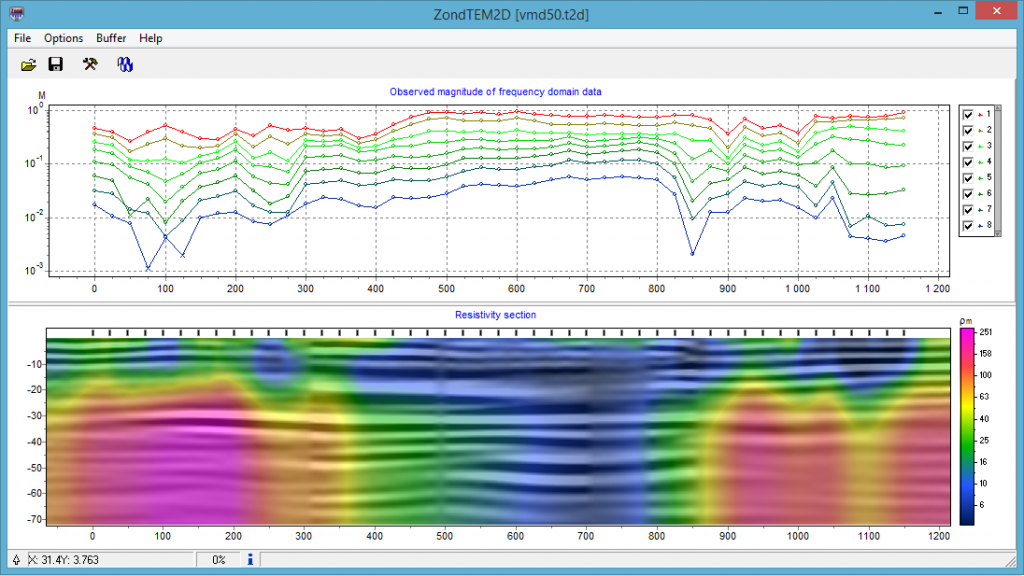The width and height of the screenshot is (1024, 576).
Task: Click the Resistivity section title
Action: coord(495,315)
